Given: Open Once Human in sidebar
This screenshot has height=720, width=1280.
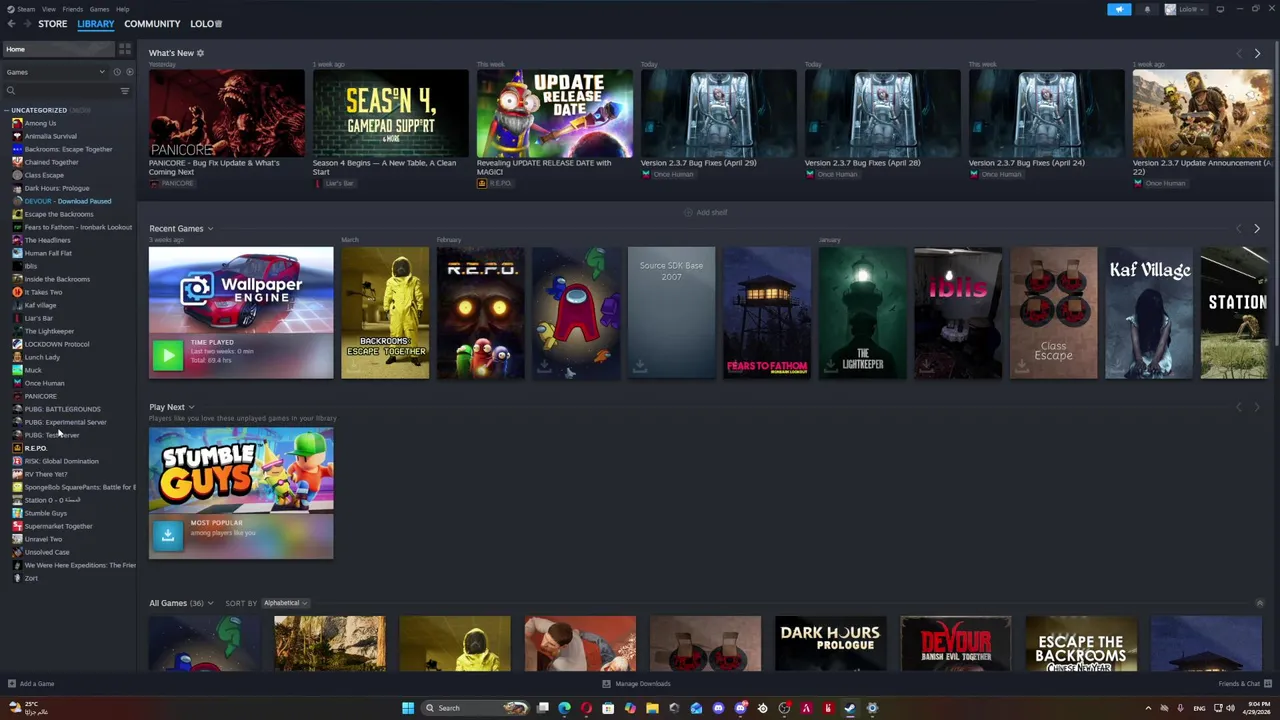Looking at the screenshot, I should point(44,383).
